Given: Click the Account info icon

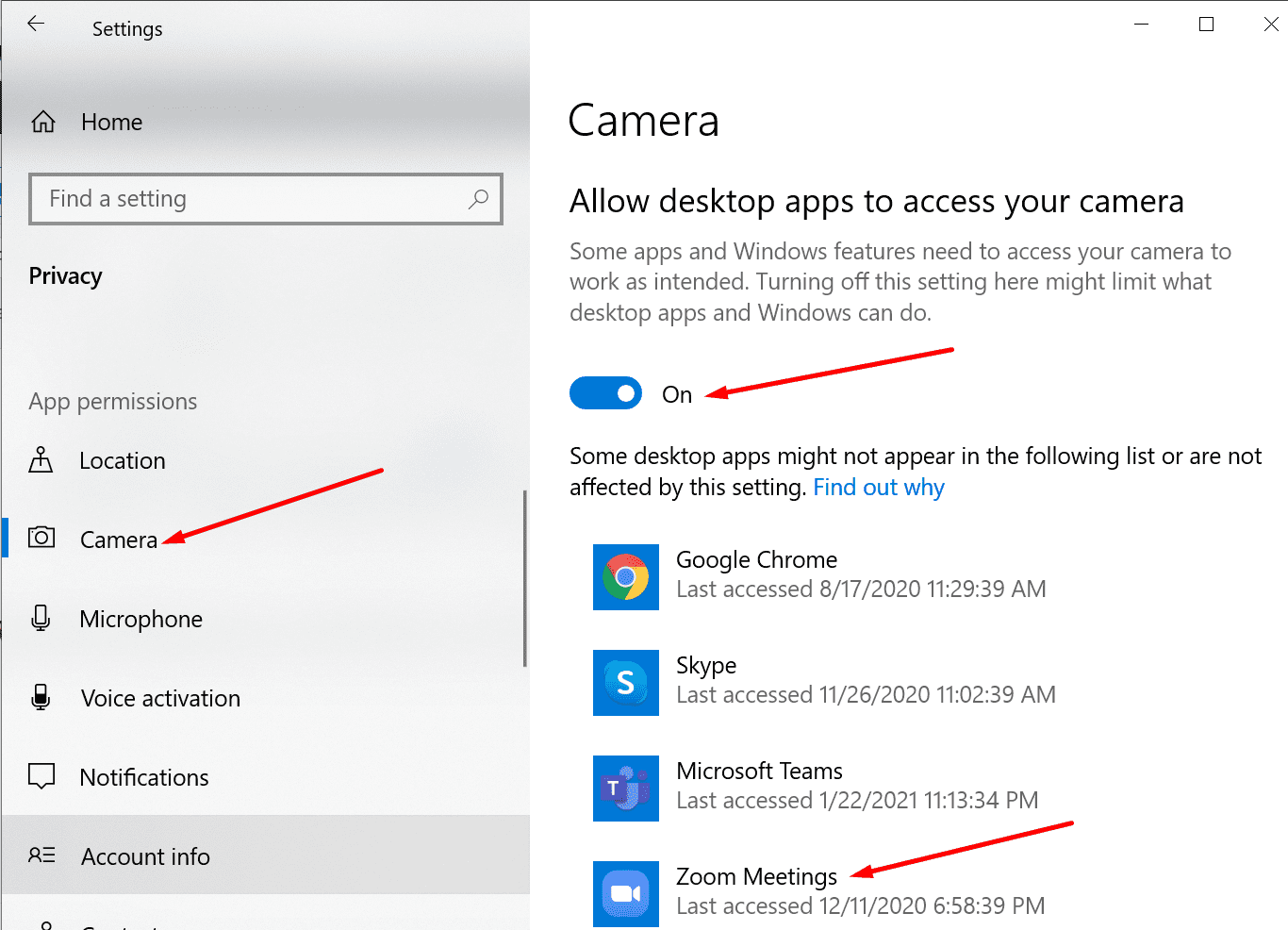Looking at the screenshot, I should [41, 855].
